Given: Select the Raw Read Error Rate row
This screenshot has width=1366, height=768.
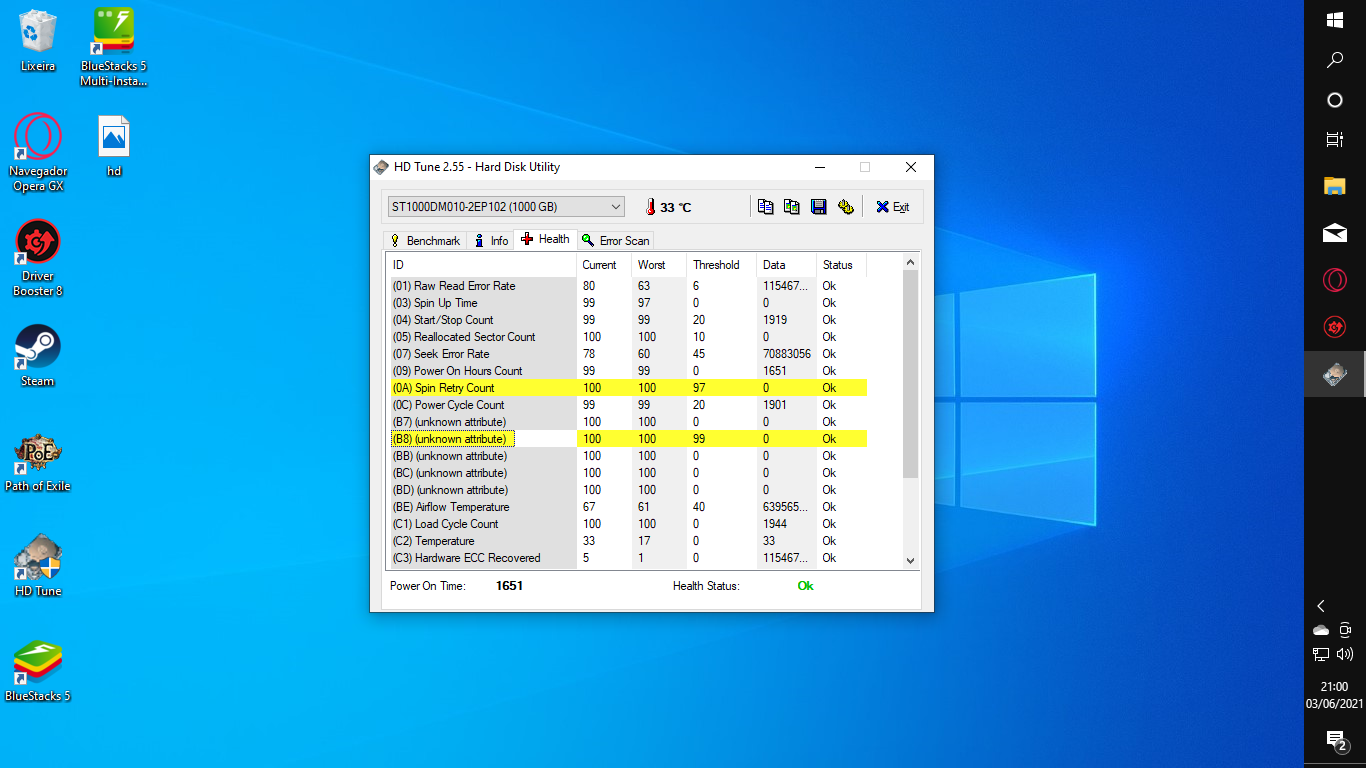Looking at the screenshot, I should (x=627, y=286).
